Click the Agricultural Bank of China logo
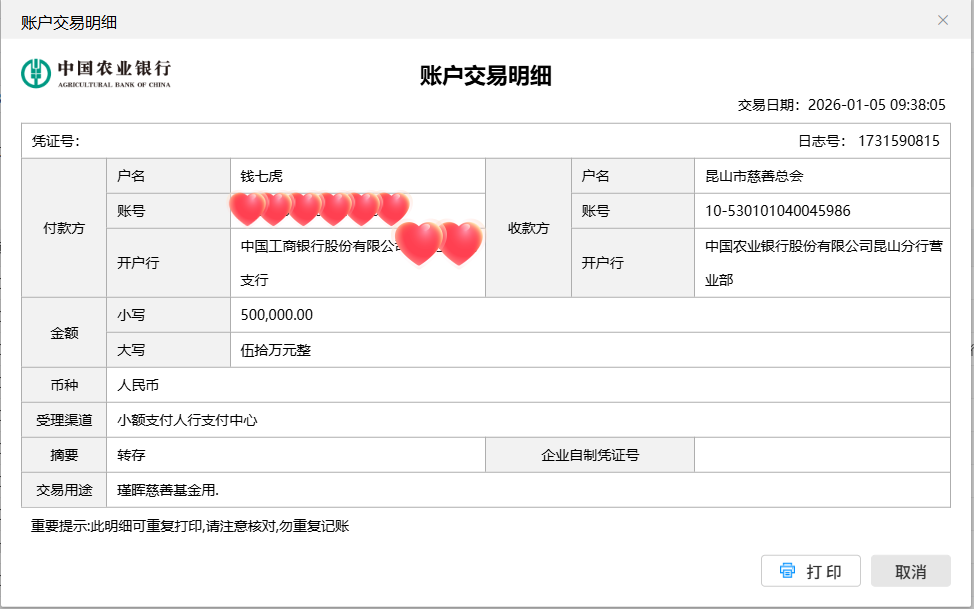 point(96,72)
